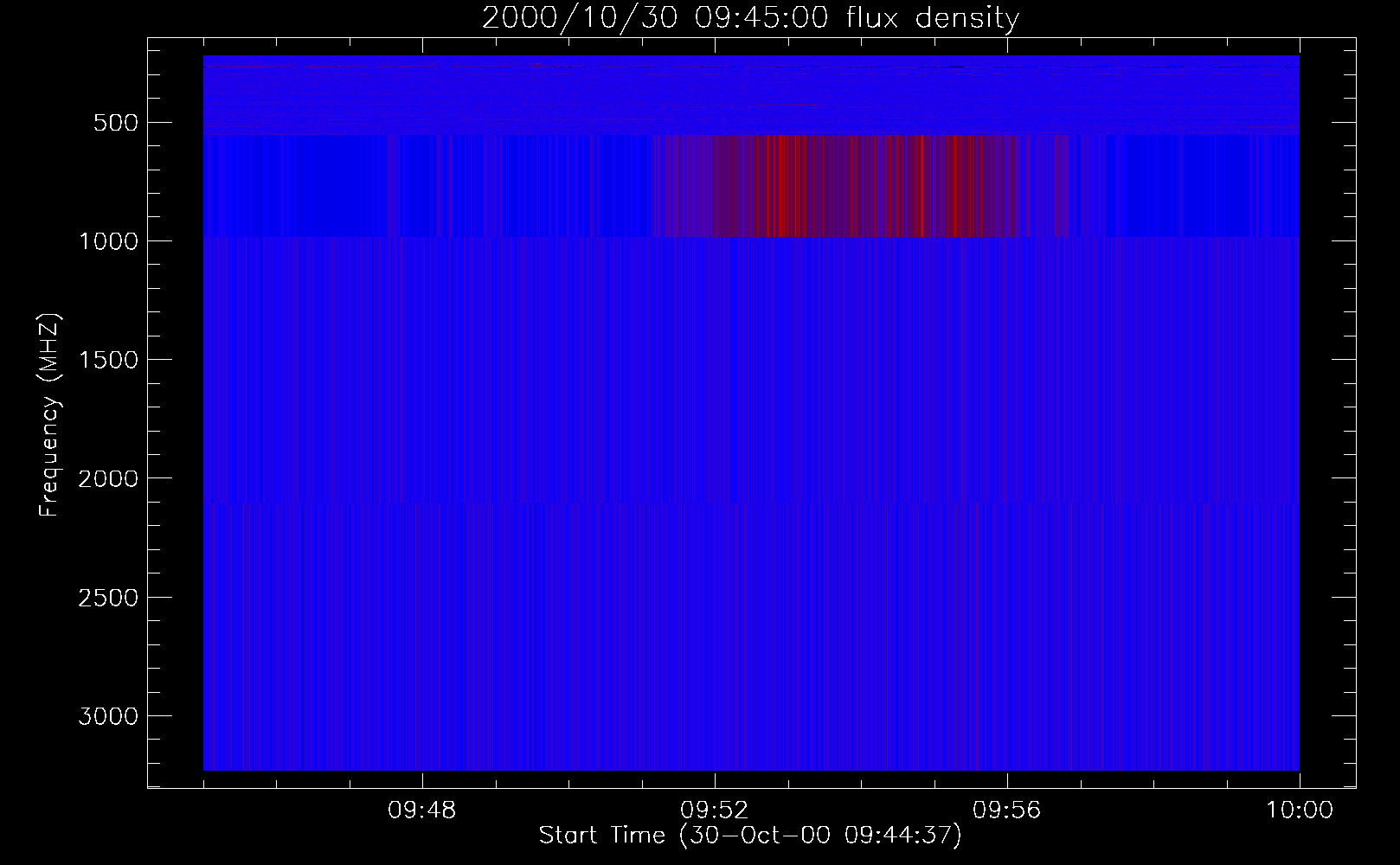Click the 09:48 time tick label
The image size is (1400, 865).
point(421,811)
